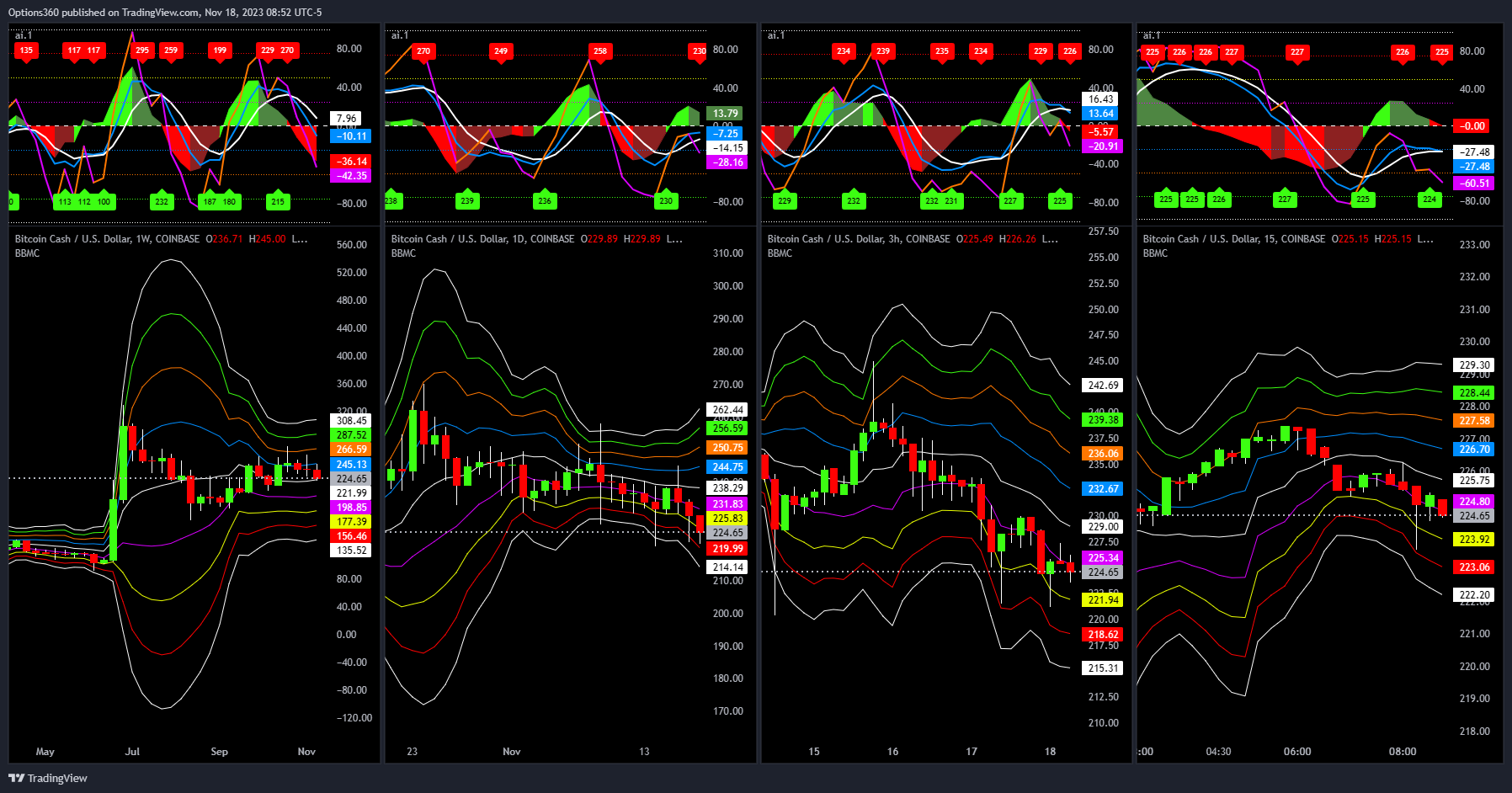Click the red 249 marker on daily chart
The width and height of the screenshot is (1512, 793).
point(501,51)
